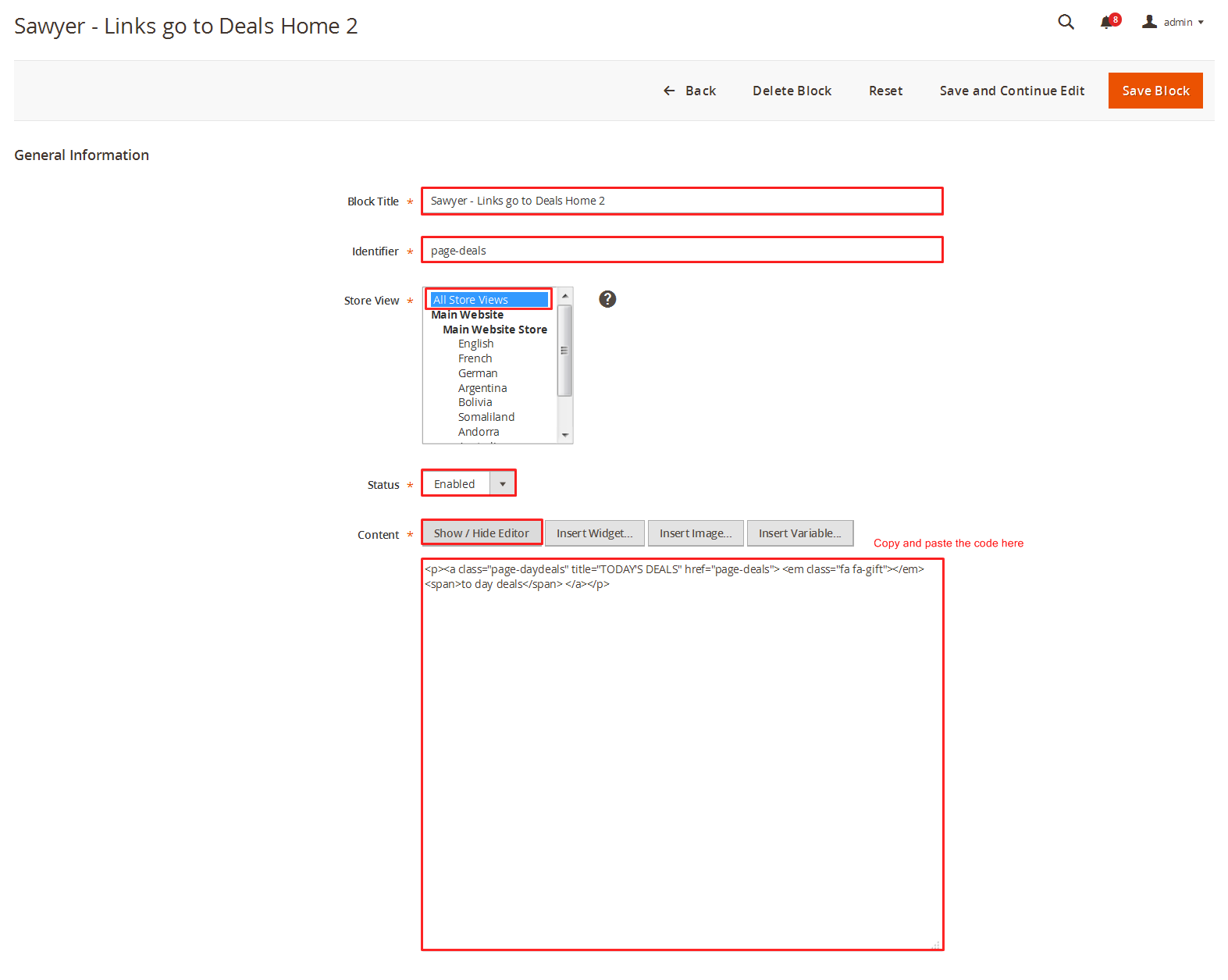This screenshot has width=1228, height=980.
Task: Click the admin user avatar icon
Action: pos(1149,22)
